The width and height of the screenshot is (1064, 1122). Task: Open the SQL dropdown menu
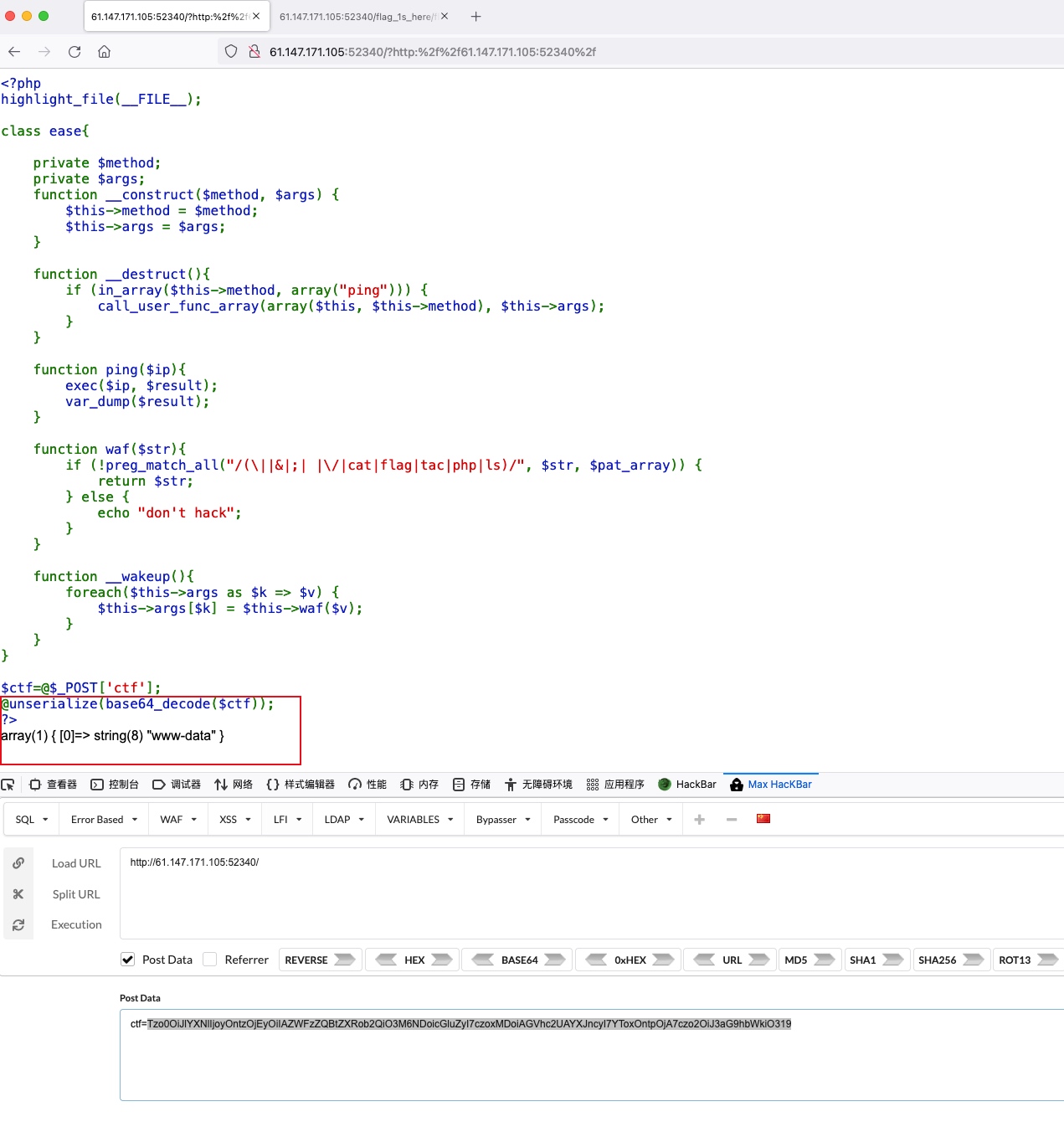[32, 819]
